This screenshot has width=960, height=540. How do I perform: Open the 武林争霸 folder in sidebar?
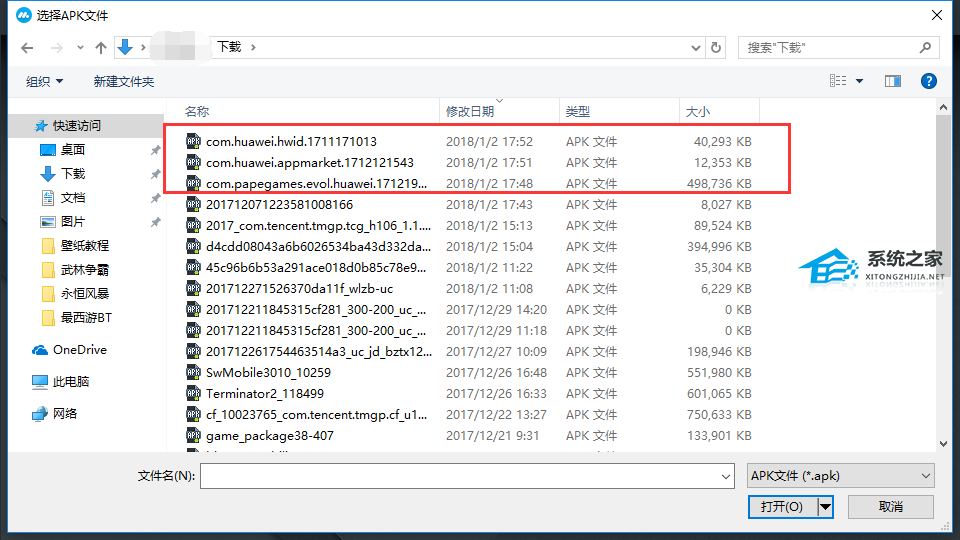[84, 270]
